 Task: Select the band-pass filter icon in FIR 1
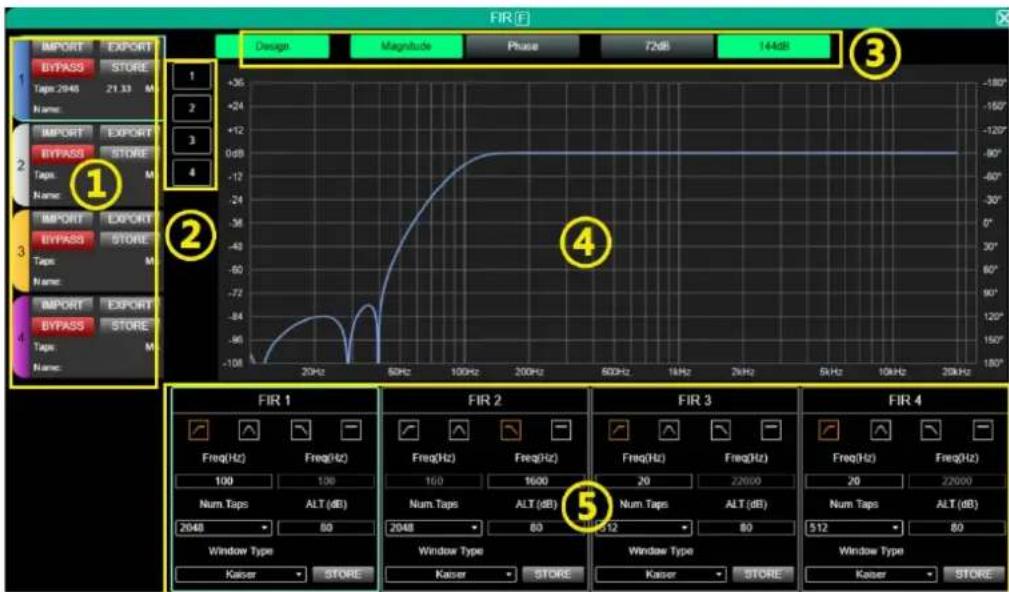coord(249,430)
